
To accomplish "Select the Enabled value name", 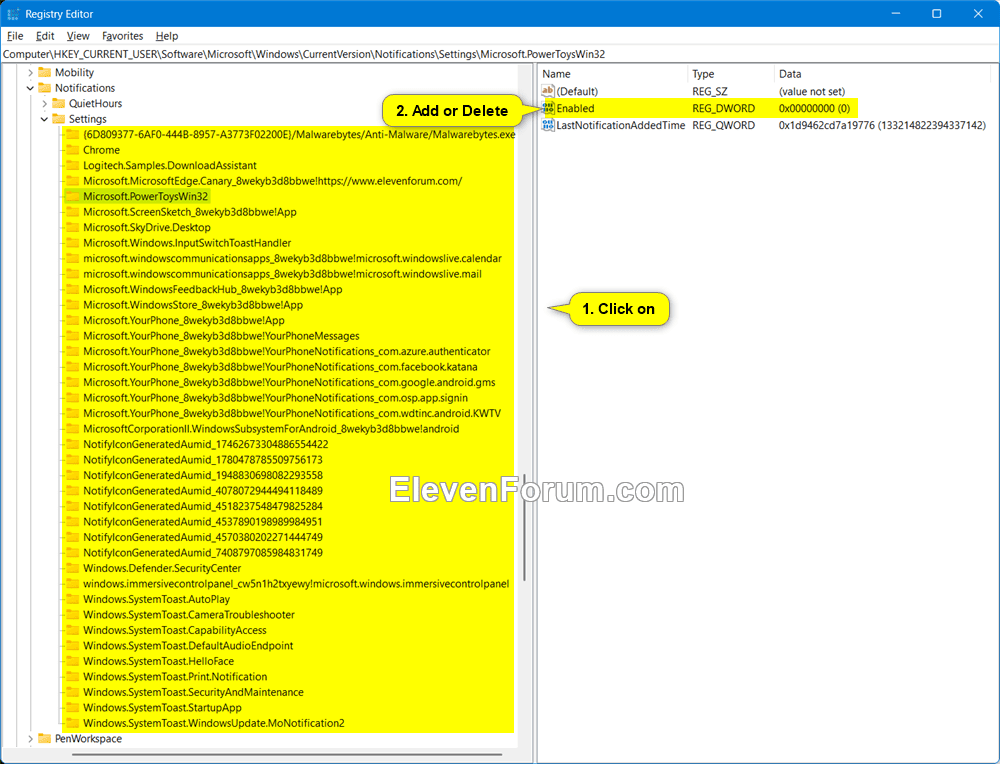I will [x=575, y=108].
